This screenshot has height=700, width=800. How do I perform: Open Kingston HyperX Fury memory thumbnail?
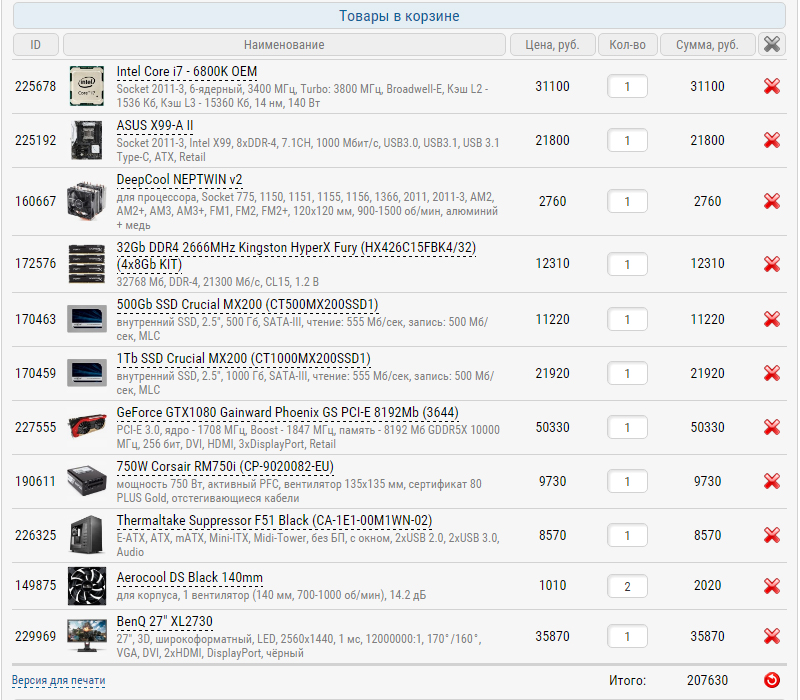click(87, 264)
